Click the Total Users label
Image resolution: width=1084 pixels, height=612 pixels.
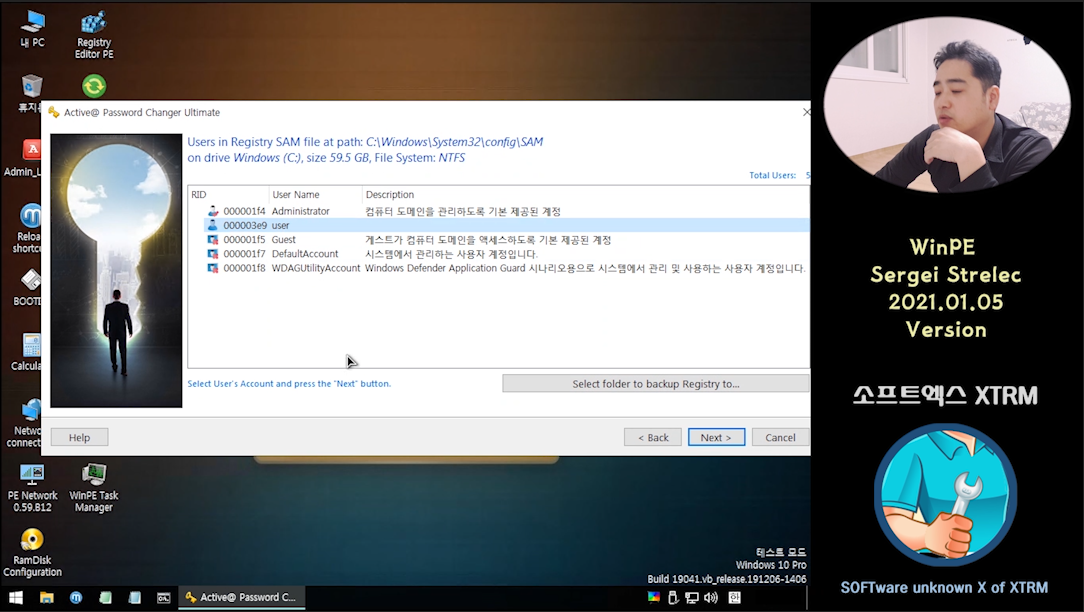[x=772, y=176]
